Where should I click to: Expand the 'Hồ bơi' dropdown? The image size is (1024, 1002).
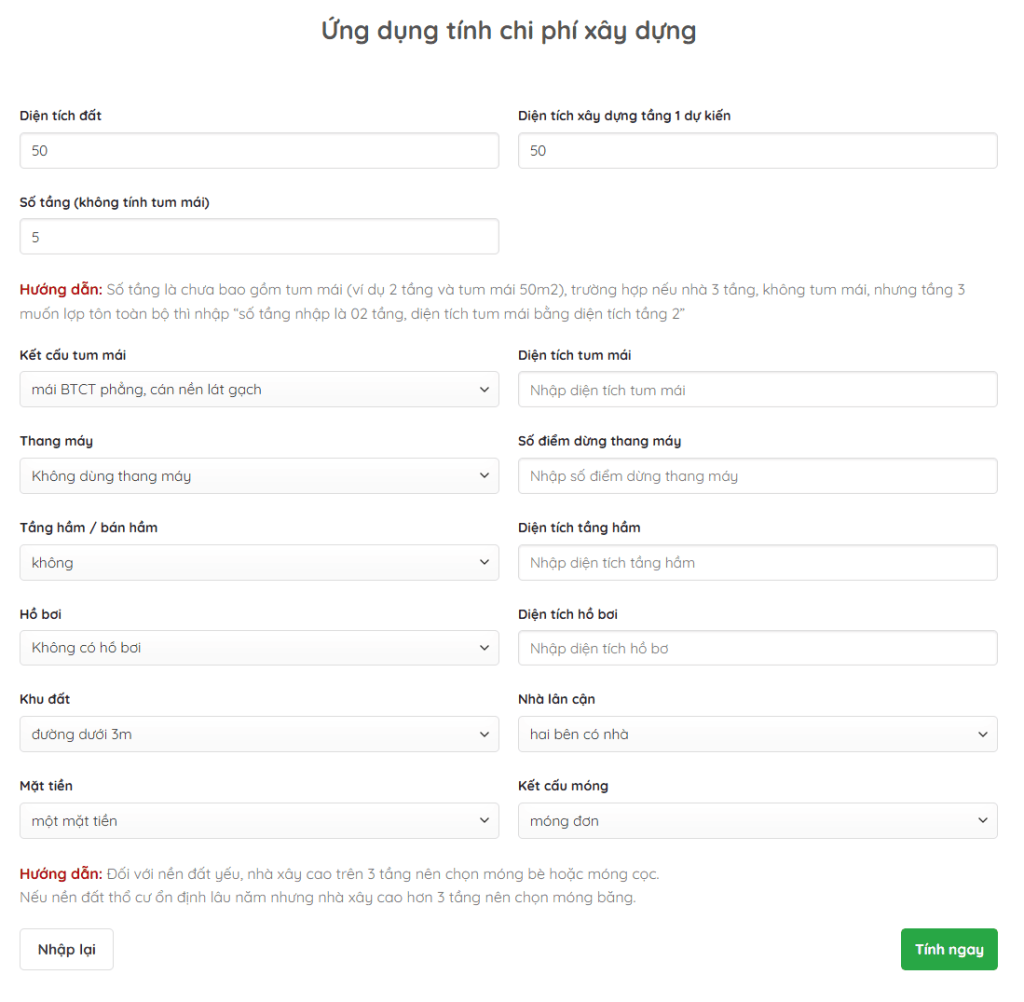(x=258, y=648)
